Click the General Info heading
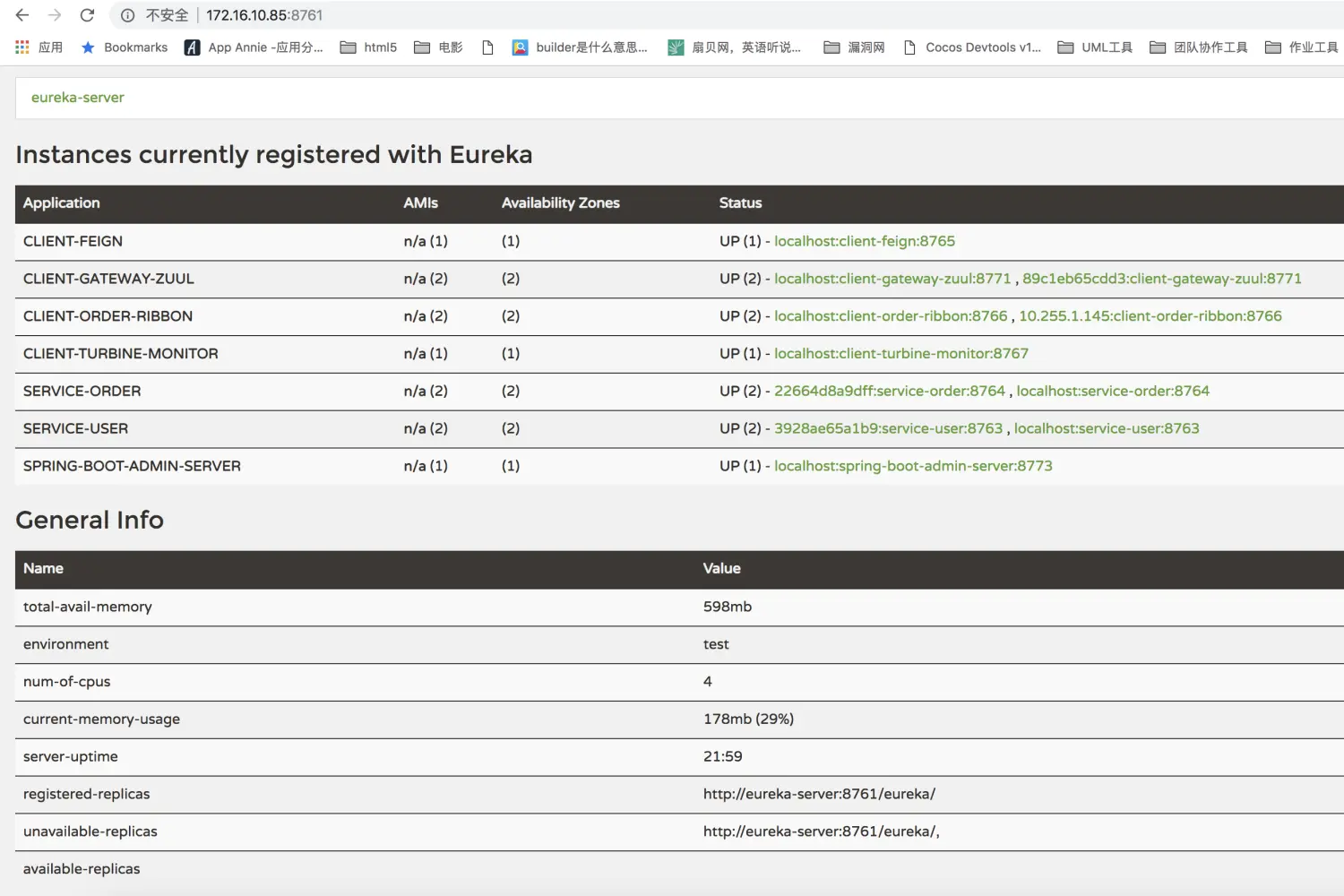The height and width of the screenshot is (896, 1344). point(90,521)
